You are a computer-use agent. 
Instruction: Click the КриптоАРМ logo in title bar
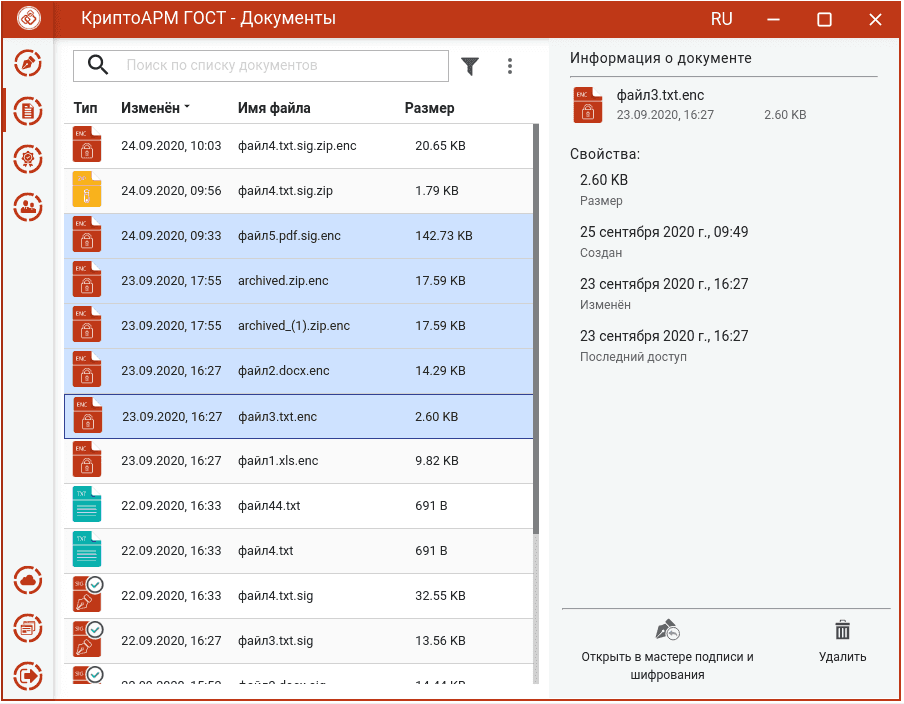[28, 18]
